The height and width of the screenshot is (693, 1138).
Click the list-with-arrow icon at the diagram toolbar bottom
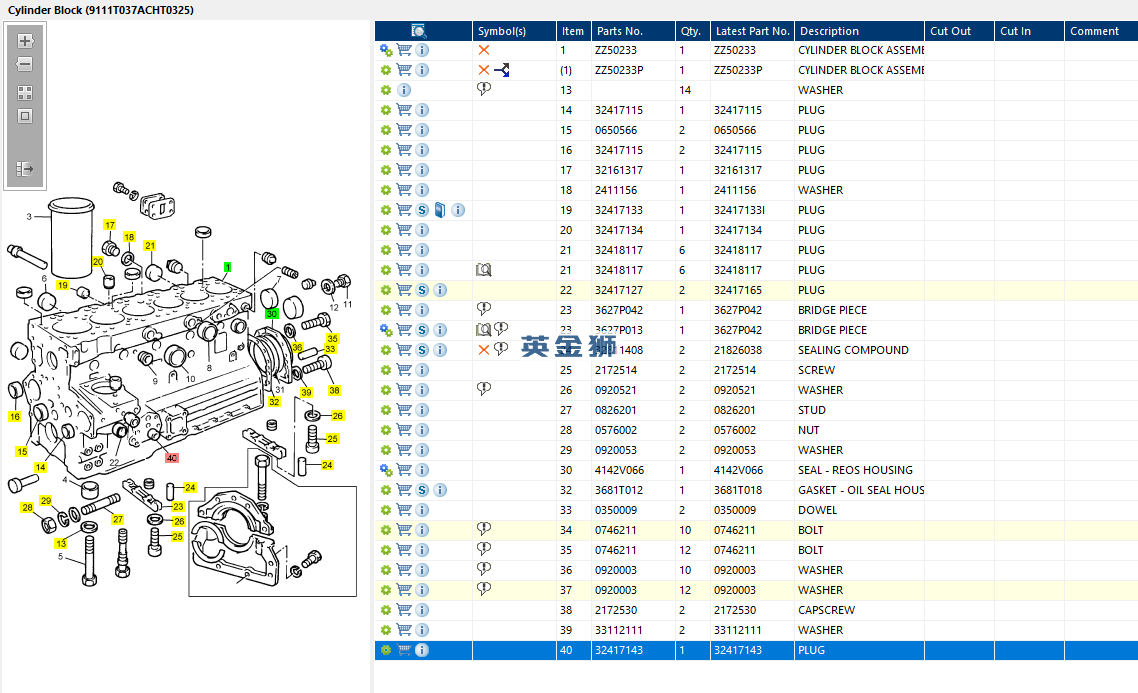(x=25, y=169)
